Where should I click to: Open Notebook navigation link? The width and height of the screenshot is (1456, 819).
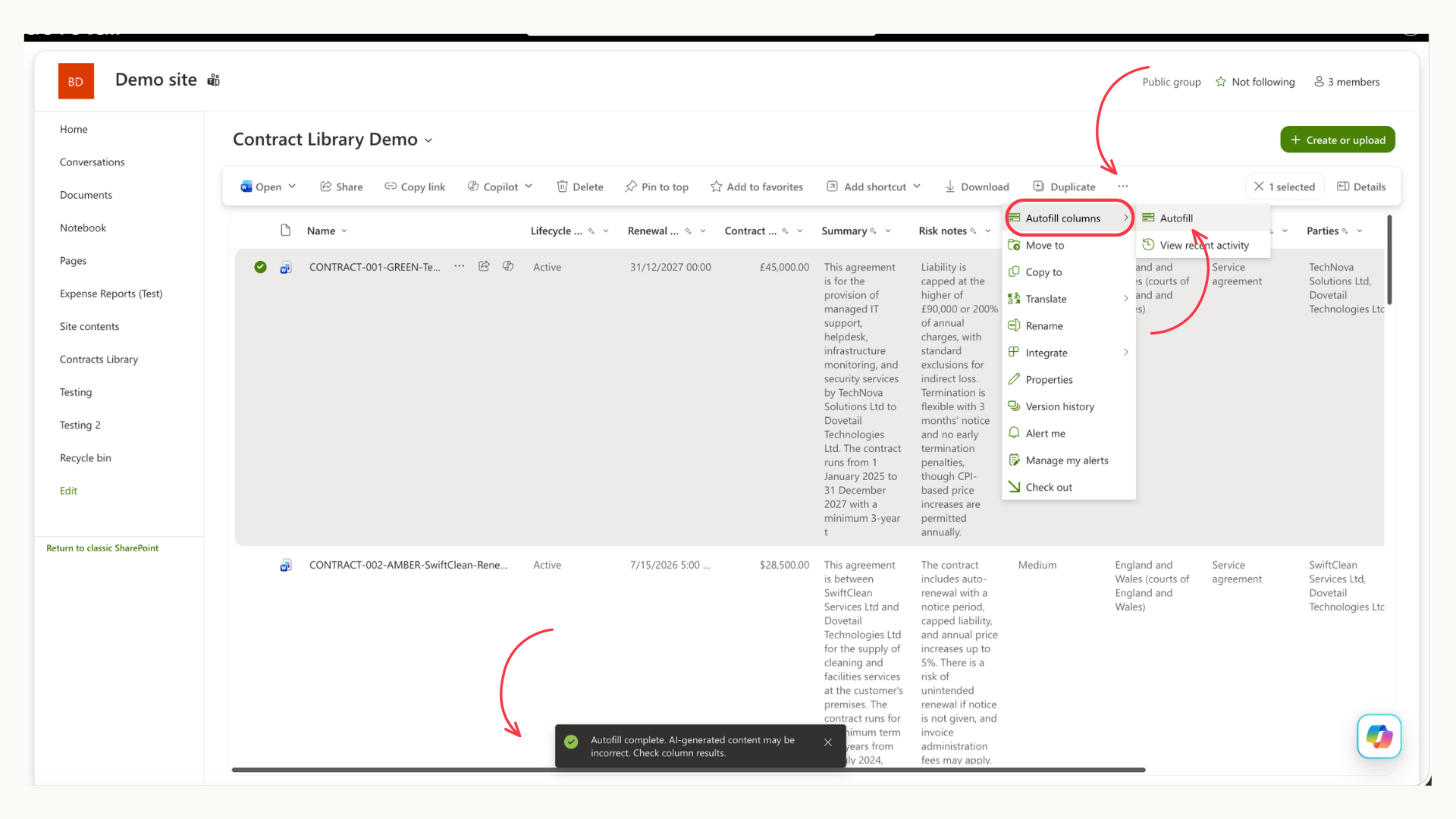(x=83, y=228)
